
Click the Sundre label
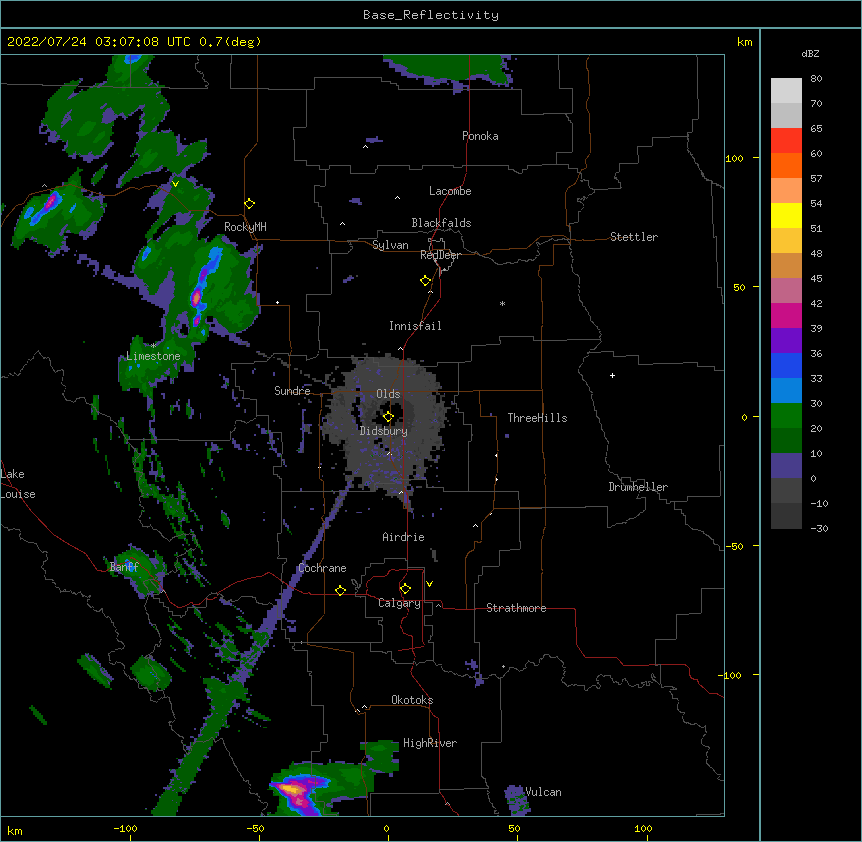[292, 391]
